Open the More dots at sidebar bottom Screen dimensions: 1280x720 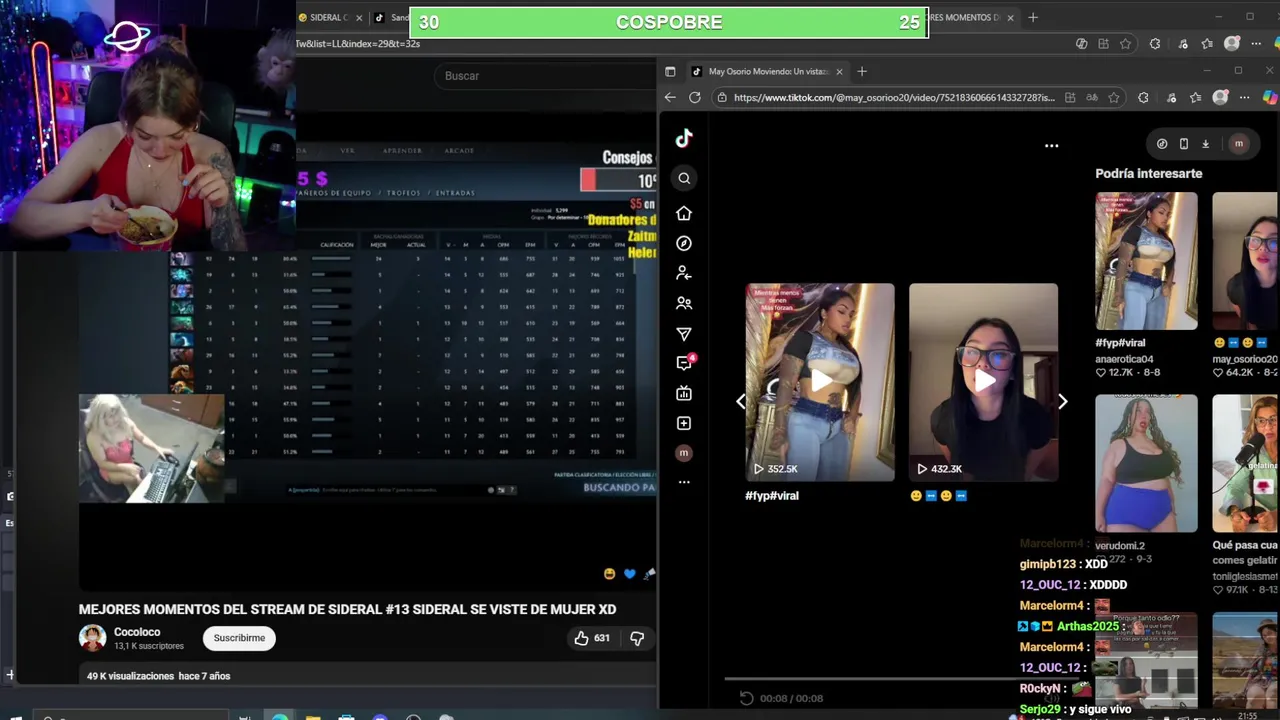pos(684,482)
